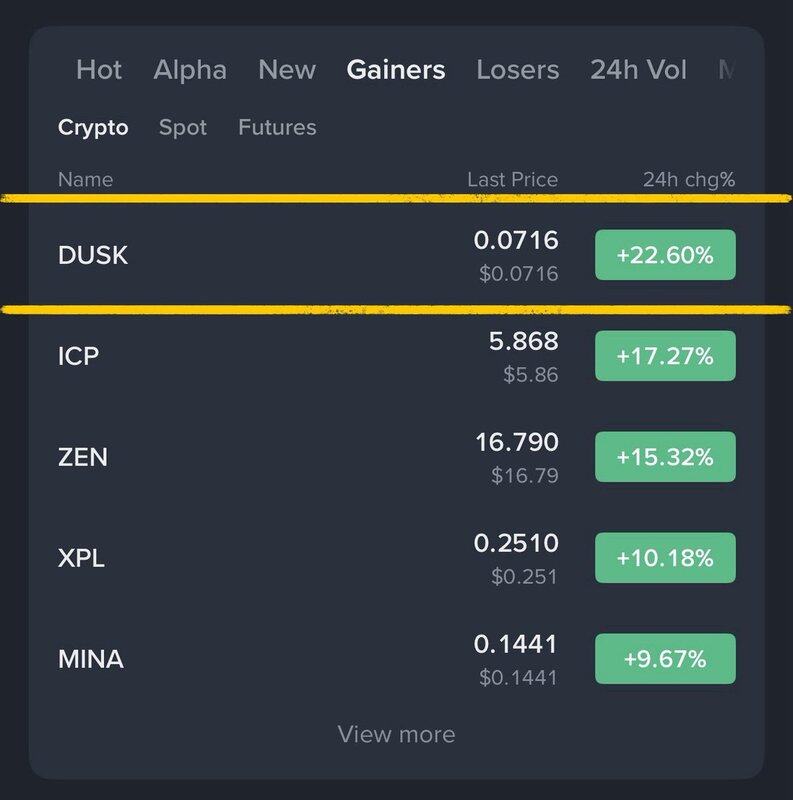Click XPL +10.18% change badge
Screen dimensions: 793x800
click(x=665, y=558)
